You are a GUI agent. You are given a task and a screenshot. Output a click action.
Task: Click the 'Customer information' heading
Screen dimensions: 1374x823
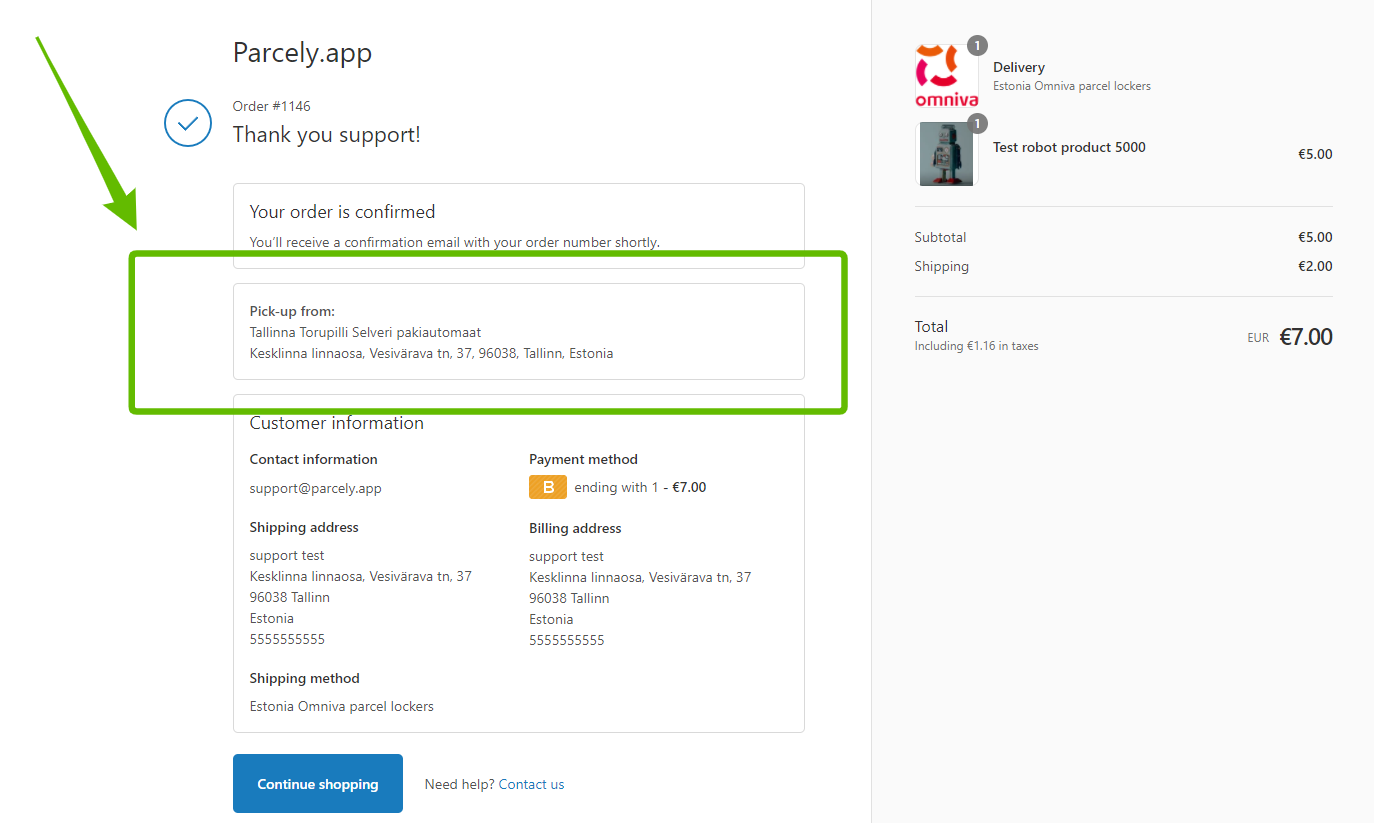(x=337, y=423)
